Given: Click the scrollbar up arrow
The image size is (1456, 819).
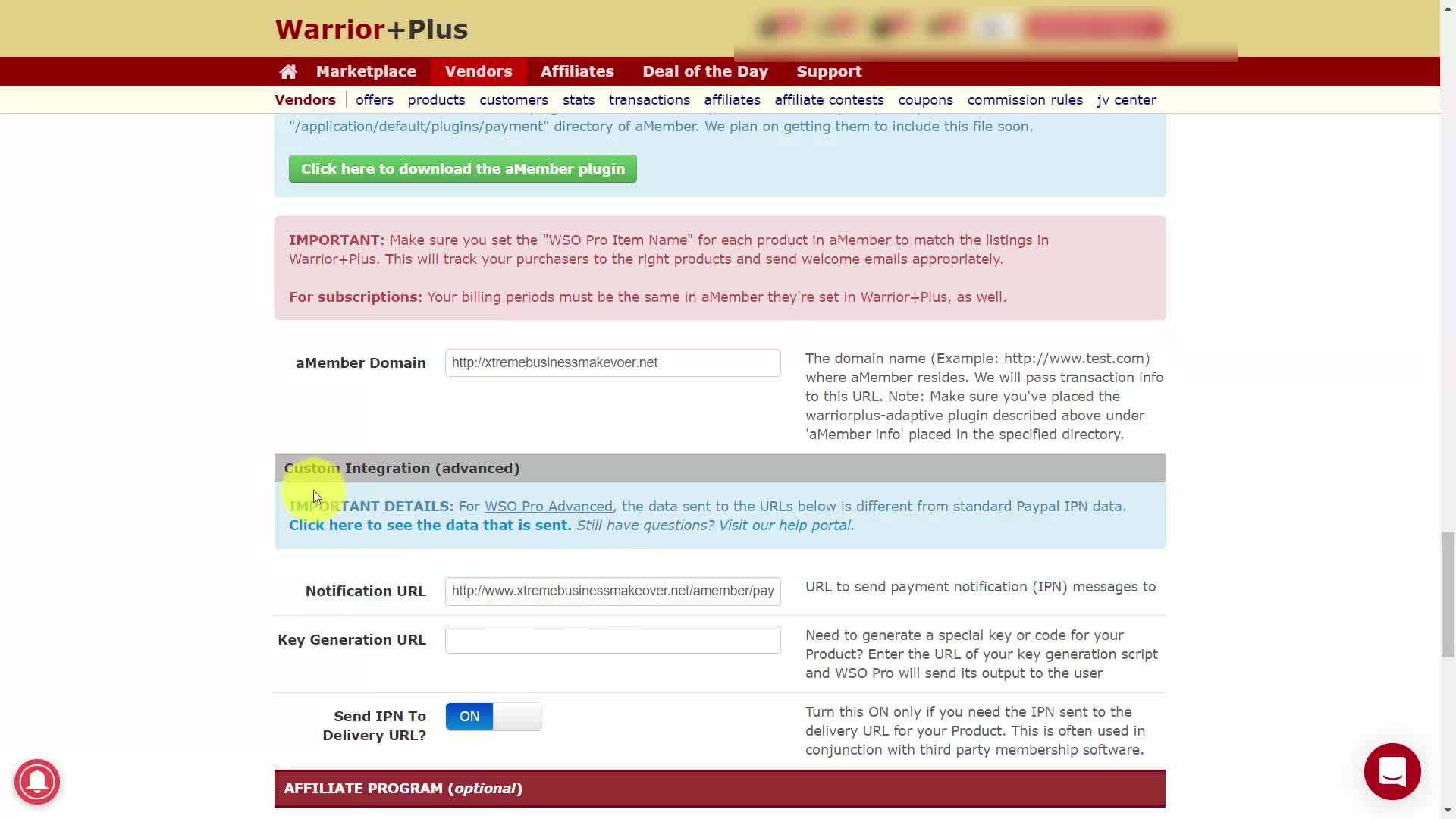Looking at the screenshot, I should point(1448,8).
